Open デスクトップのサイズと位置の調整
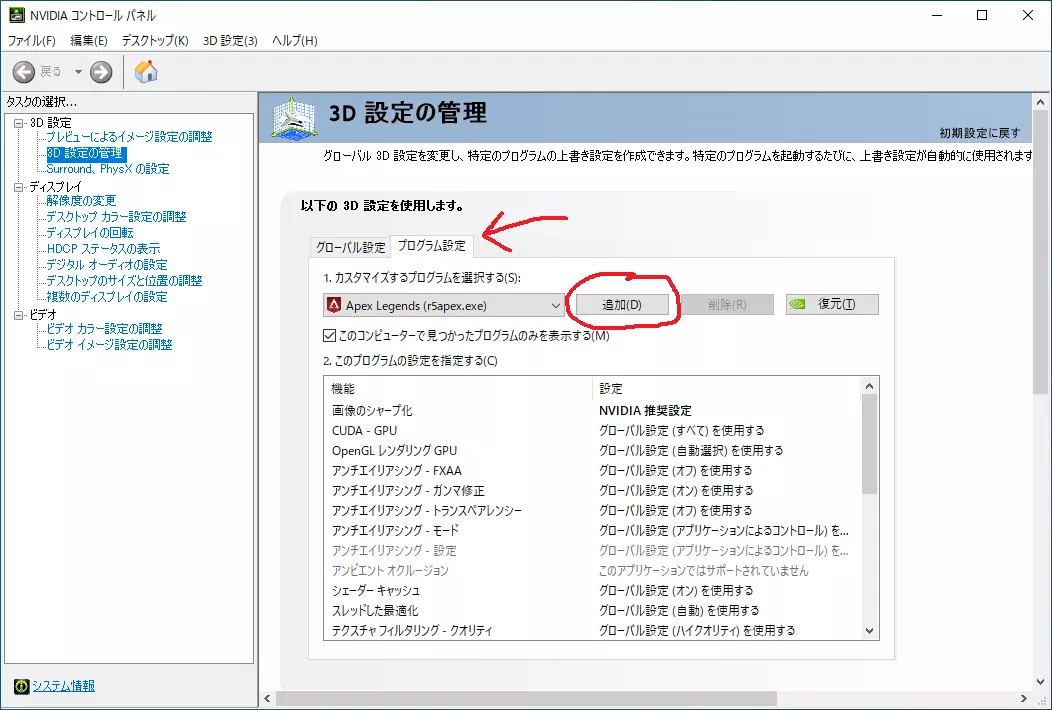 point(124,281)
